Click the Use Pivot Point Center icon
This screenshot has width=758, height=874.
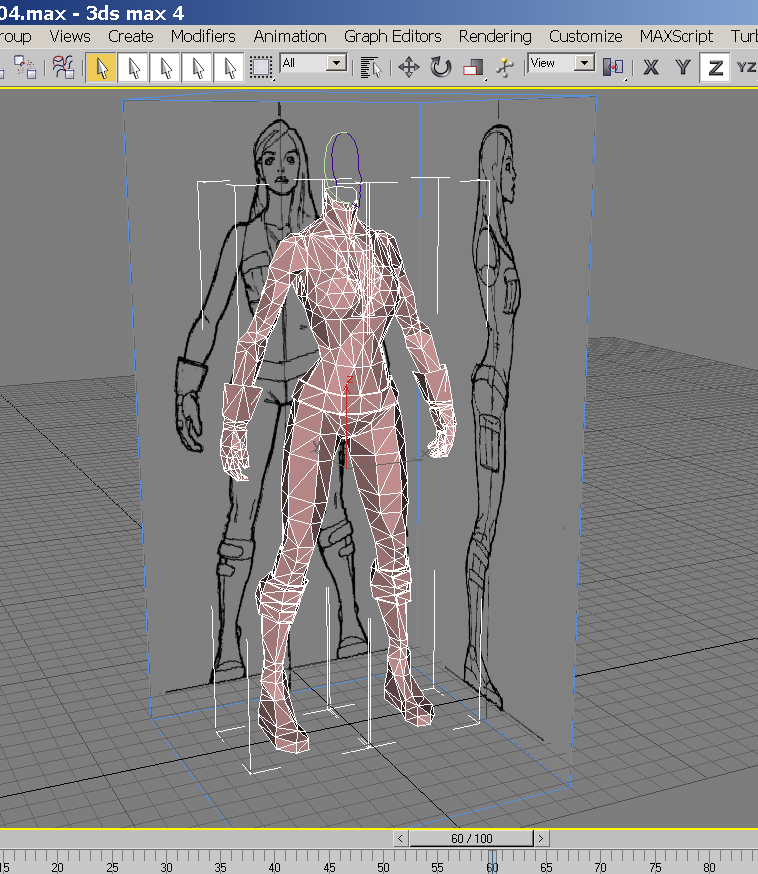coord(614,67)
